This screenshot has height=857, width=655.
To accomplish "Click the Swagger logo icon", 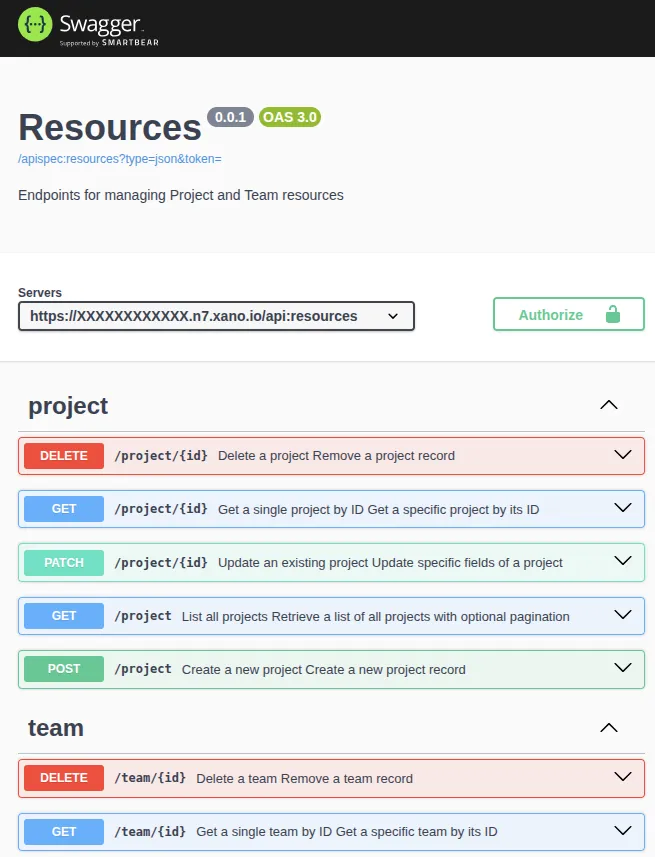I will 35,24.
